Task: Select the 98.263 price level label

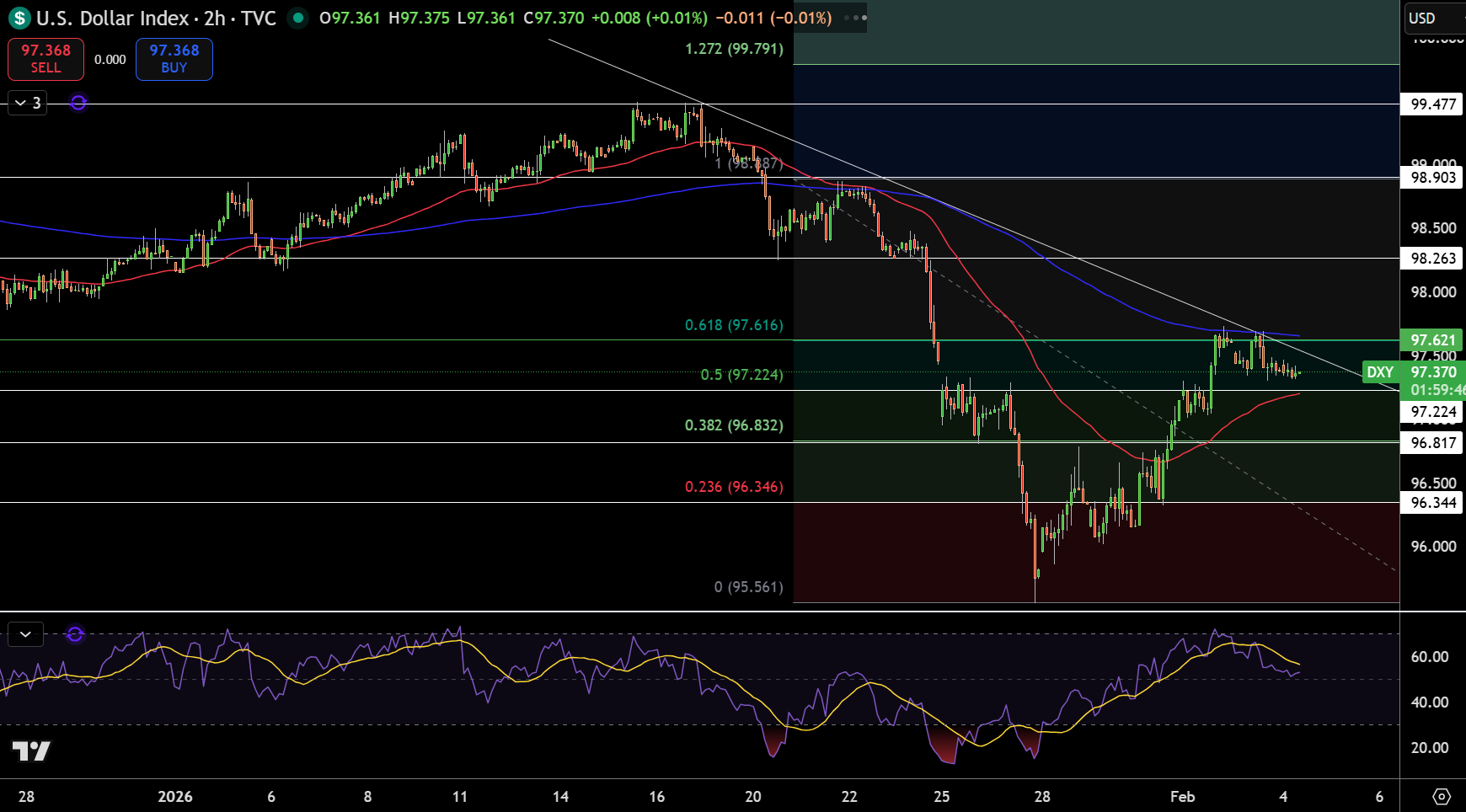Action: [x=1433, y=259]
